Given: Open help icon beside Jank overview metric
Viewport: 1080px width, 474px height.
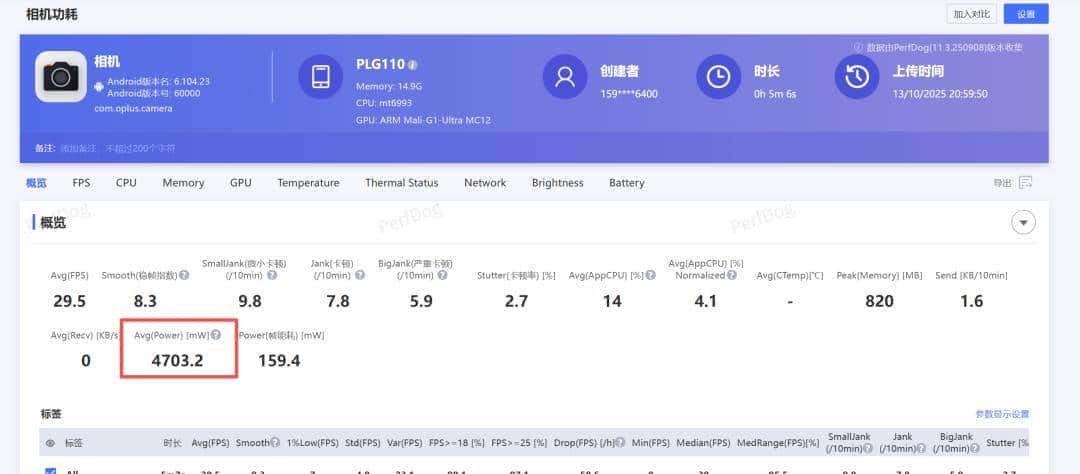Looking at the screenshot, I should tap(360, 276).
